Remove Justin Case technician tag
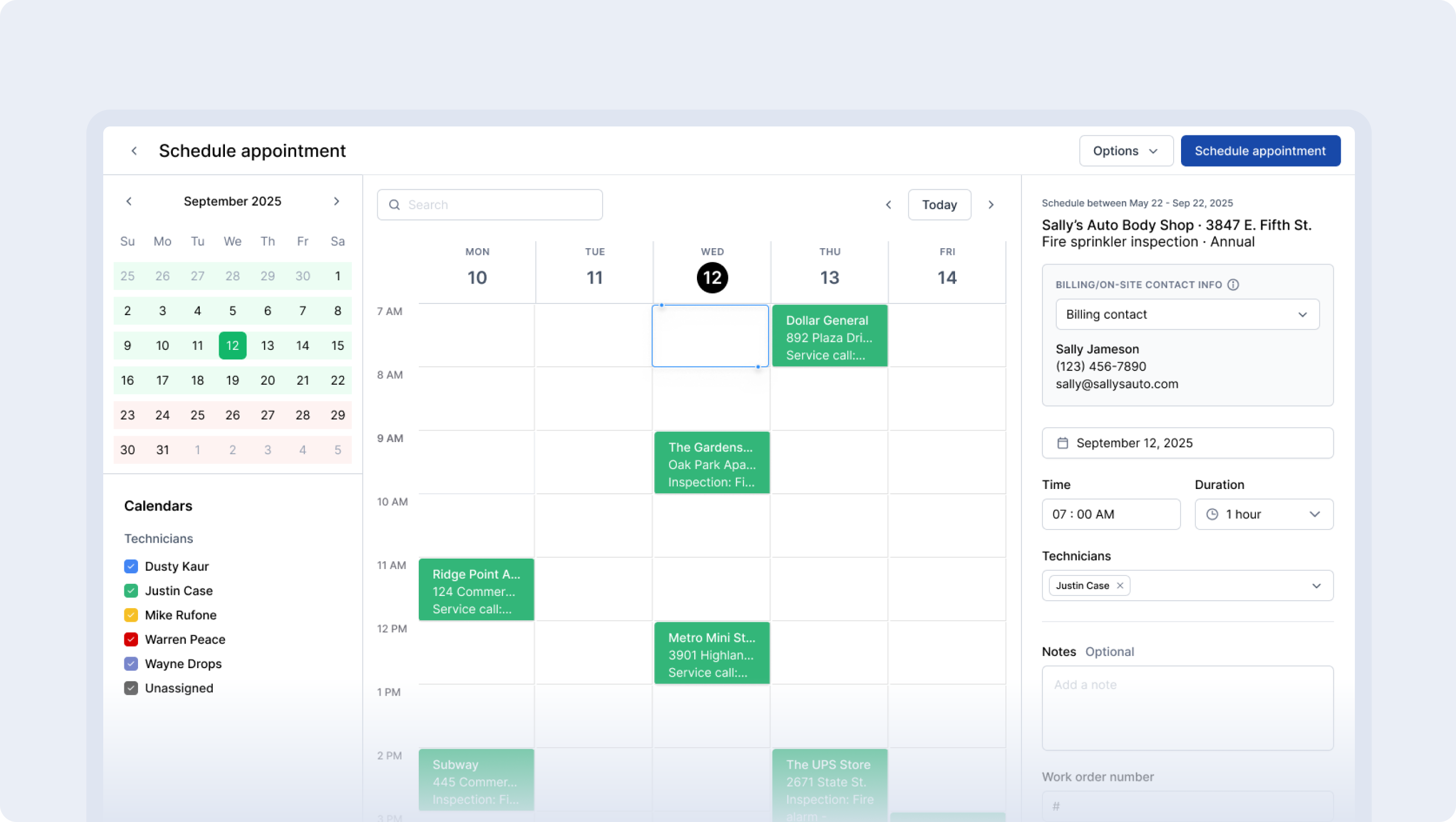 (1120, 586)
